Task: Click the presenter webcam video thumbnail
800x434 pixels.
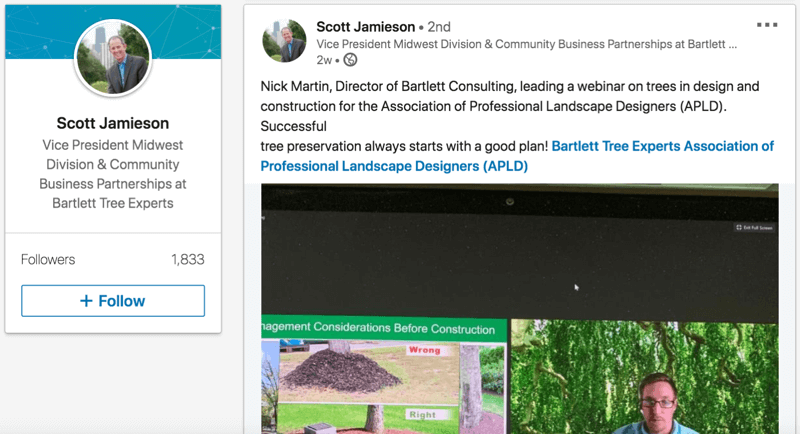Action: point(644,377)
